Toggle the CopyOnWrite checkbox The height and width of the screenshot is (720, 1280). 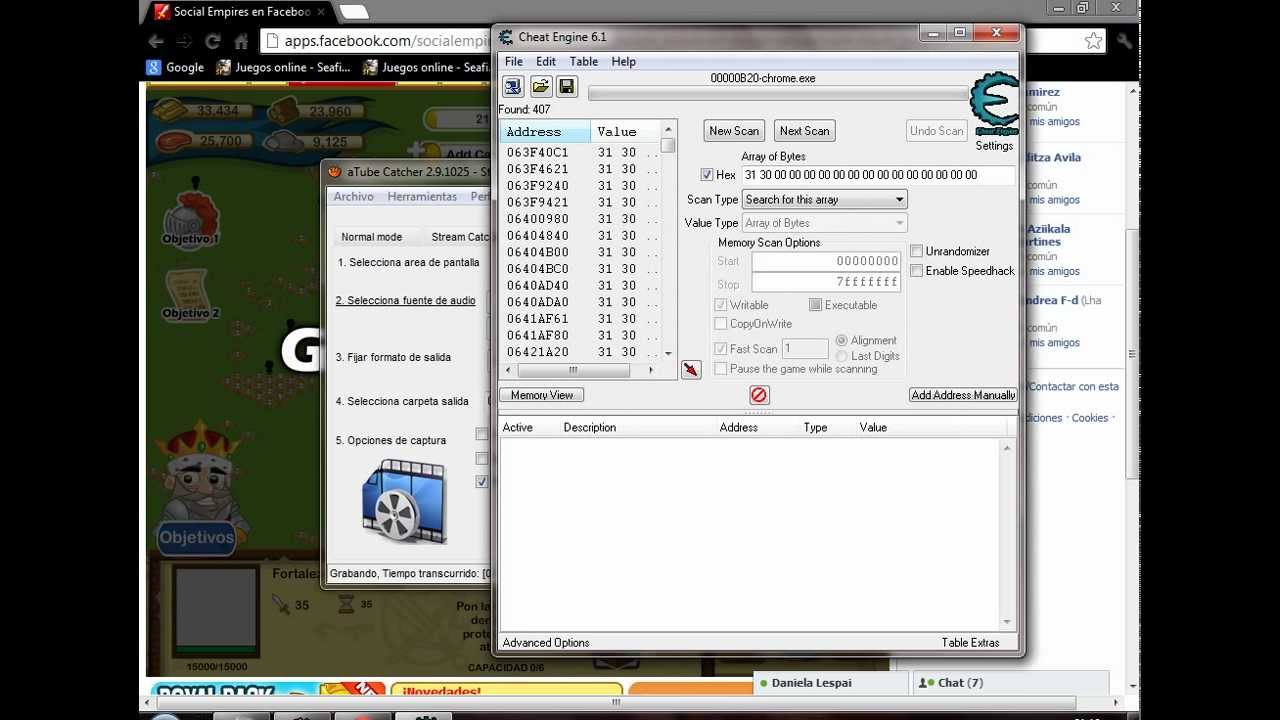(720, 324)
